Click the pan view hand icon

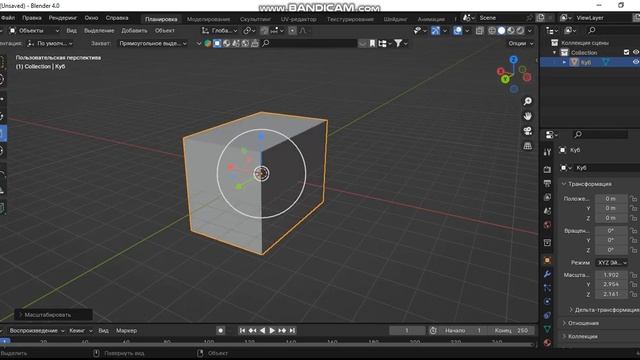527,116
